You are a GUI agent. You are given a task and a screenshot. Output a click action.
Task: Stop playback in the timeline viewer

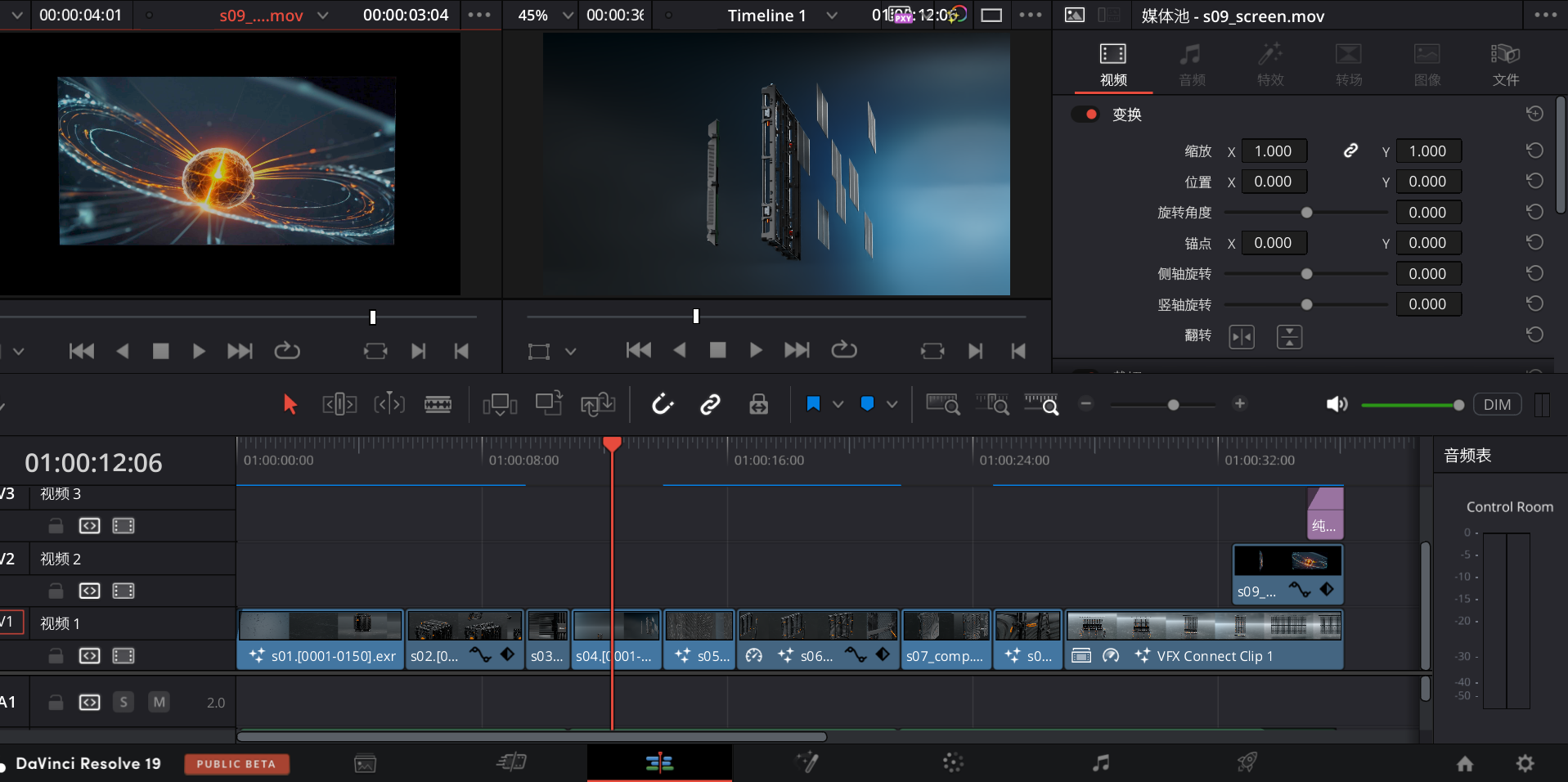point(718,350)
